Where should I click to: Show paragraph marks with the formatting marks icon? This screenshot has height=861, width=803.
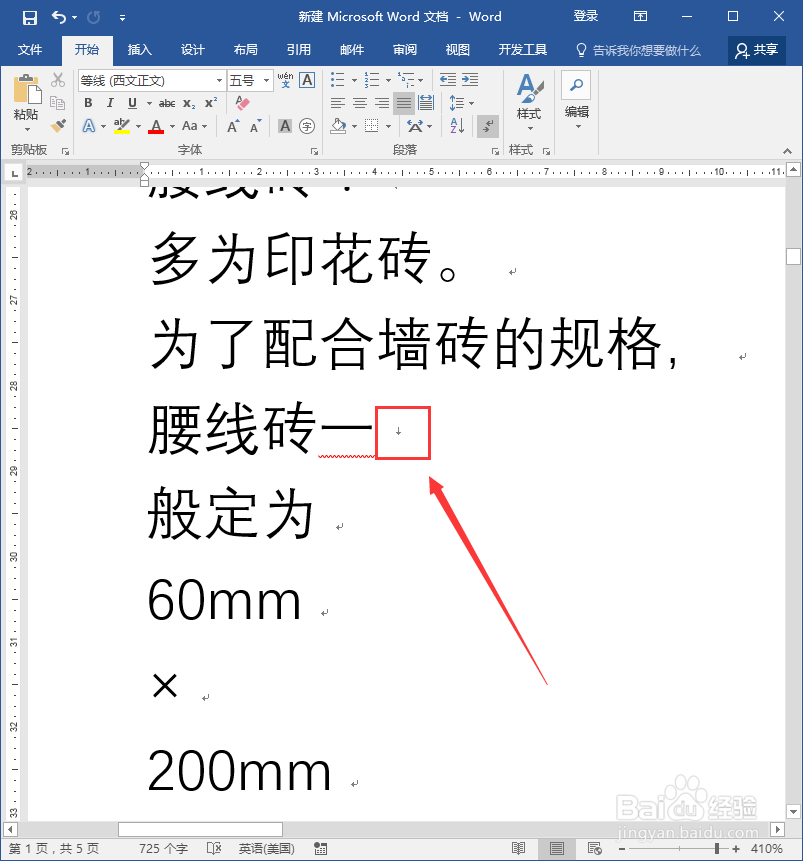487,126
